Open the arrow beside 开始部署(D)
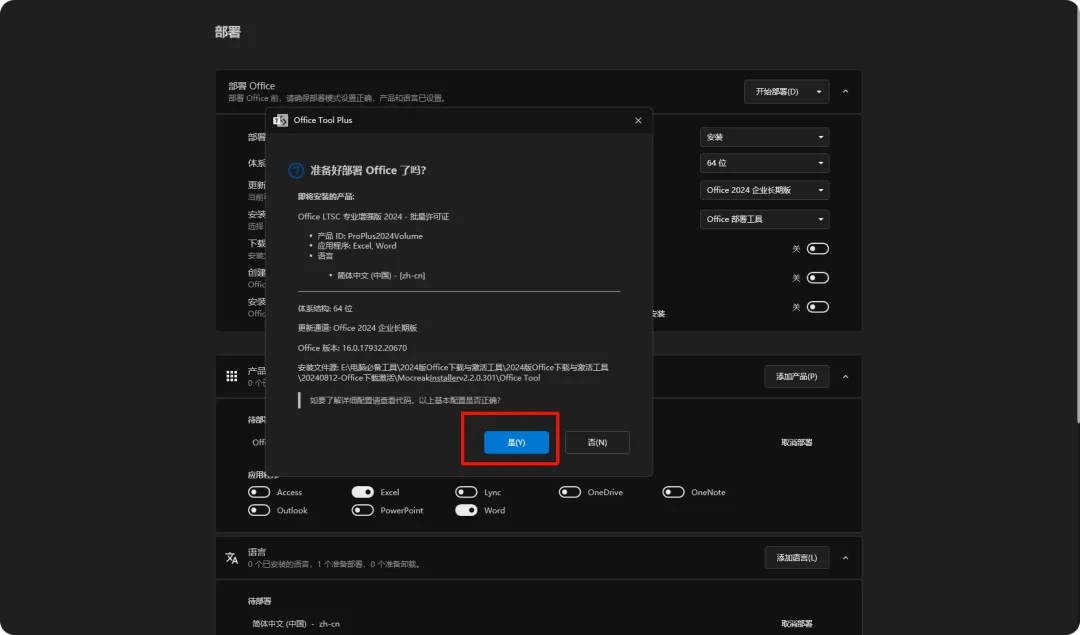 click(819, 92)
